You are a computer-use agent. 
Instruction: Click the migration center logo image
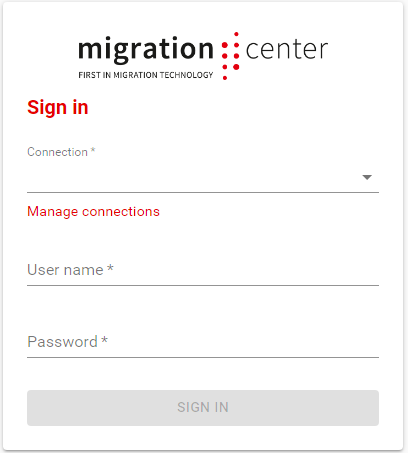(203, 56)
